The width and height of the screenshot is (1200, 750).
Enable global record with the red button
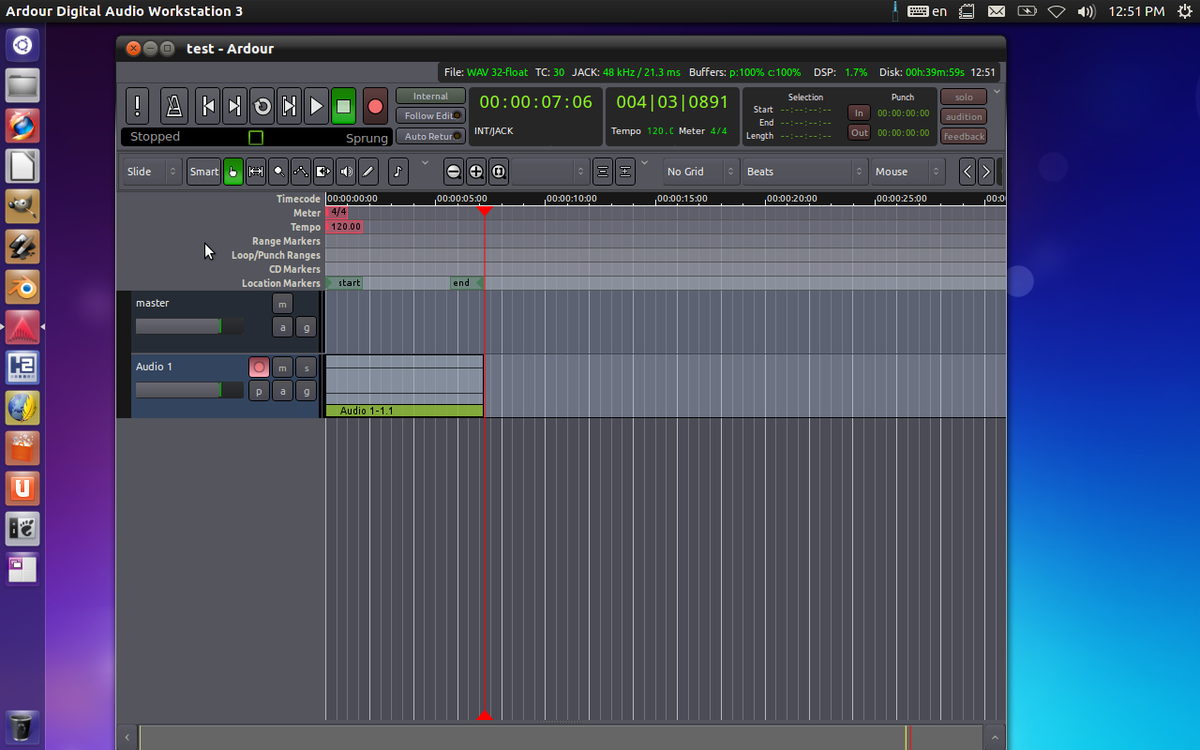375,105
